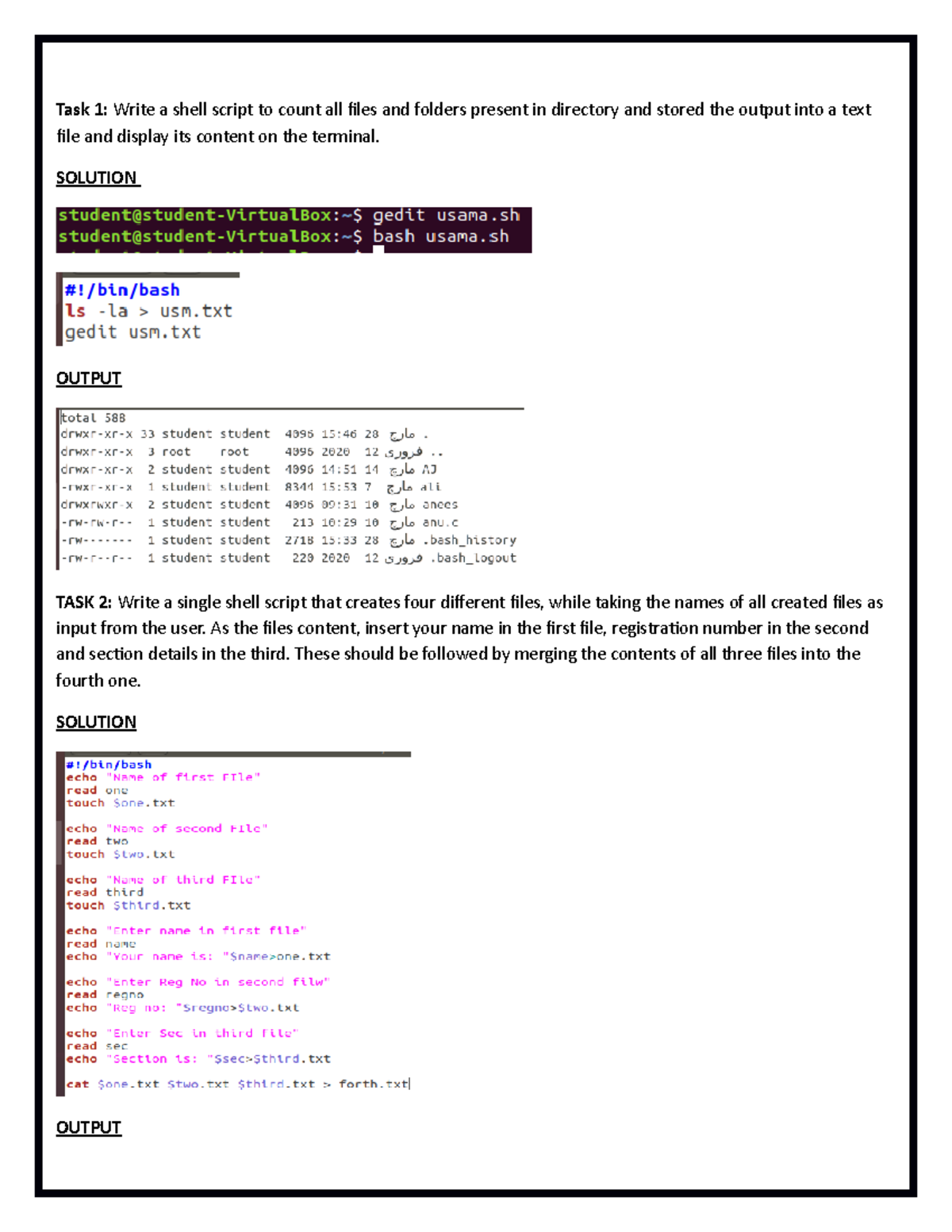Click the ".bash_logout" entry in directory listing
The image size is (952, 1232).
tap(474, 557)
